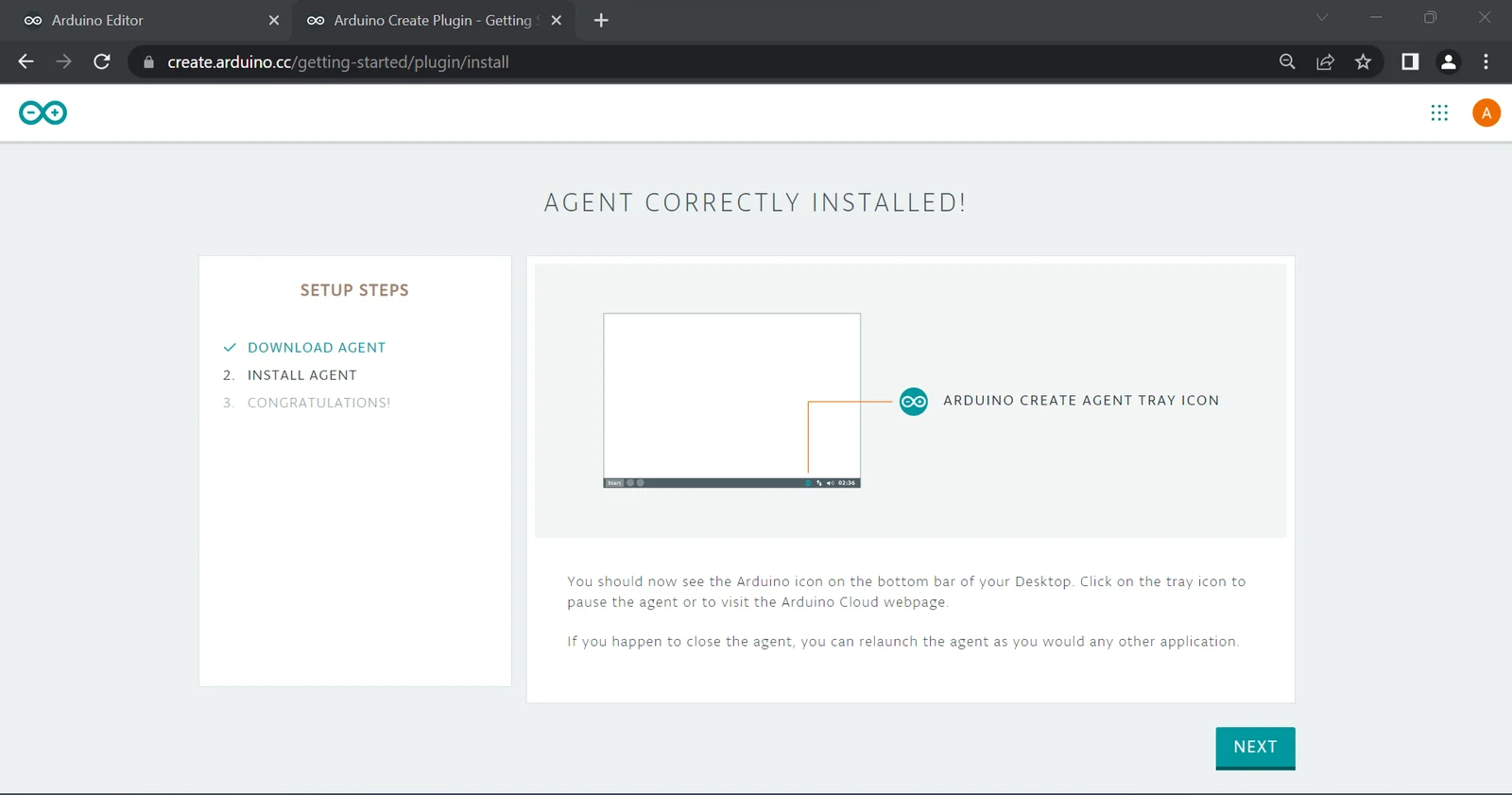Open the Arduino apps grid menu
Viewport: 1512px width, 795px height.
click(1439, 113)
